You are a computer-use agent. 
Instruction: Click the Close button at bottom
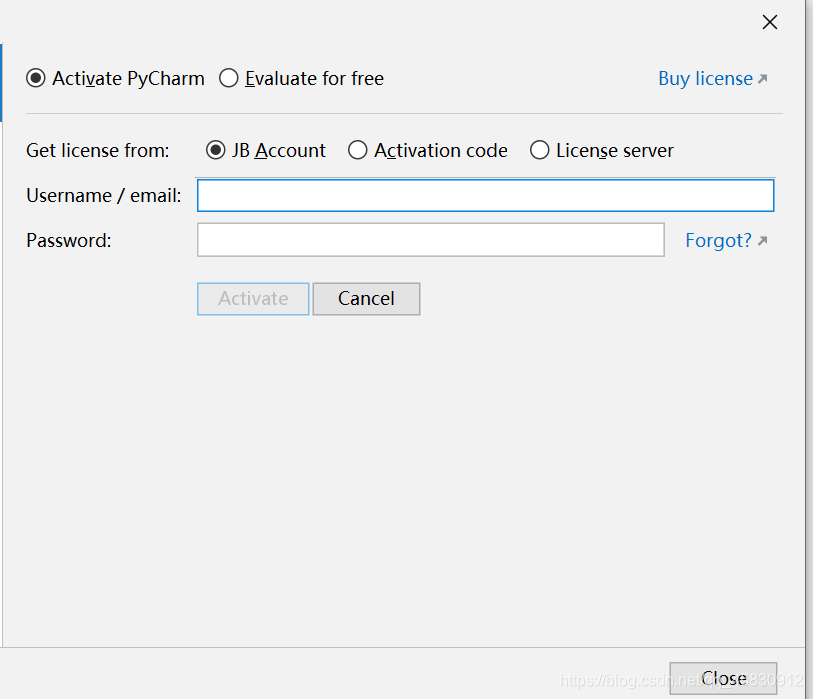coord(723,678)
